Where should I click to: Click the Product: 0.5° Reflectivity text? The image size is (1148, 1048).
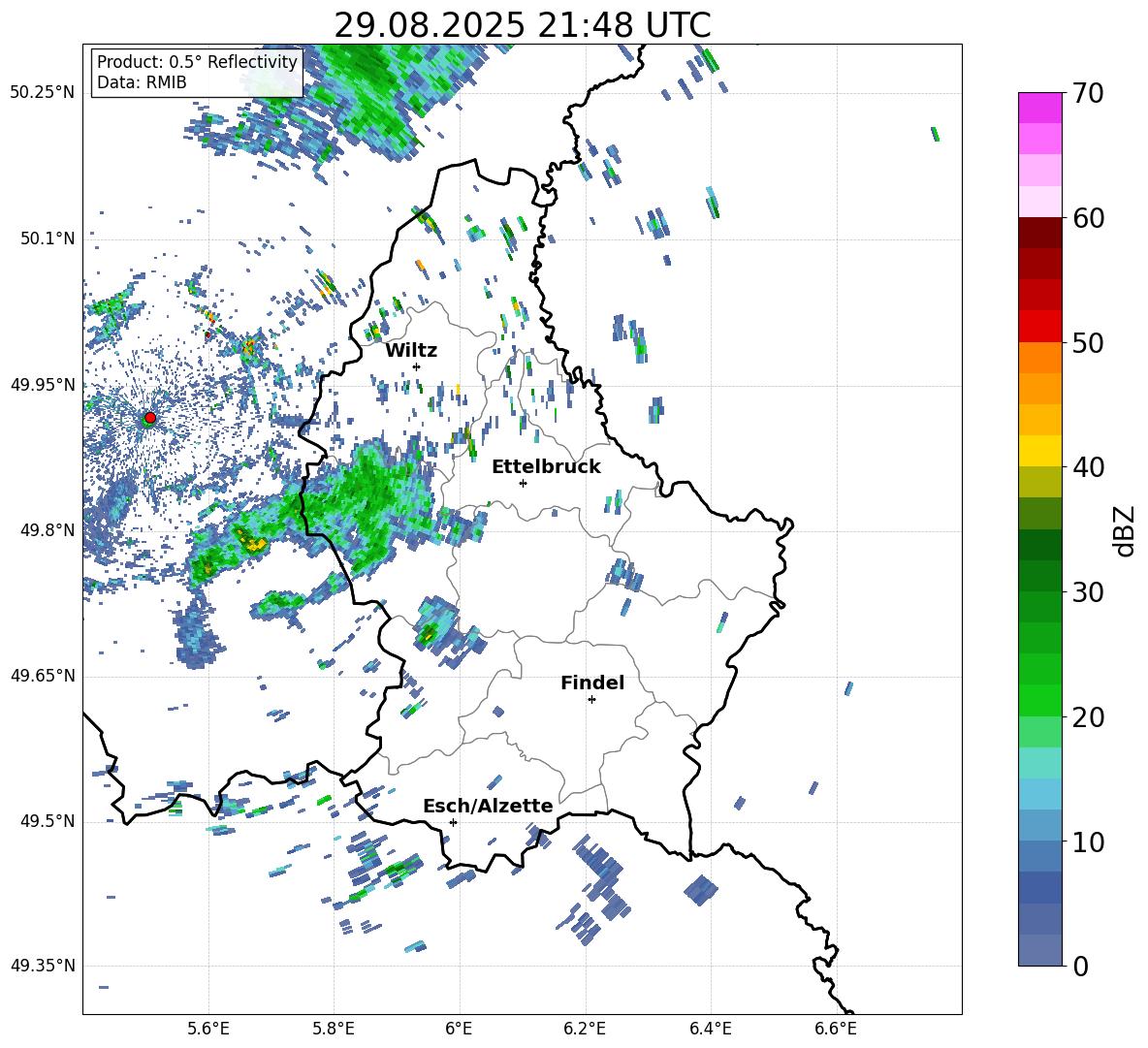coord(197,62)
